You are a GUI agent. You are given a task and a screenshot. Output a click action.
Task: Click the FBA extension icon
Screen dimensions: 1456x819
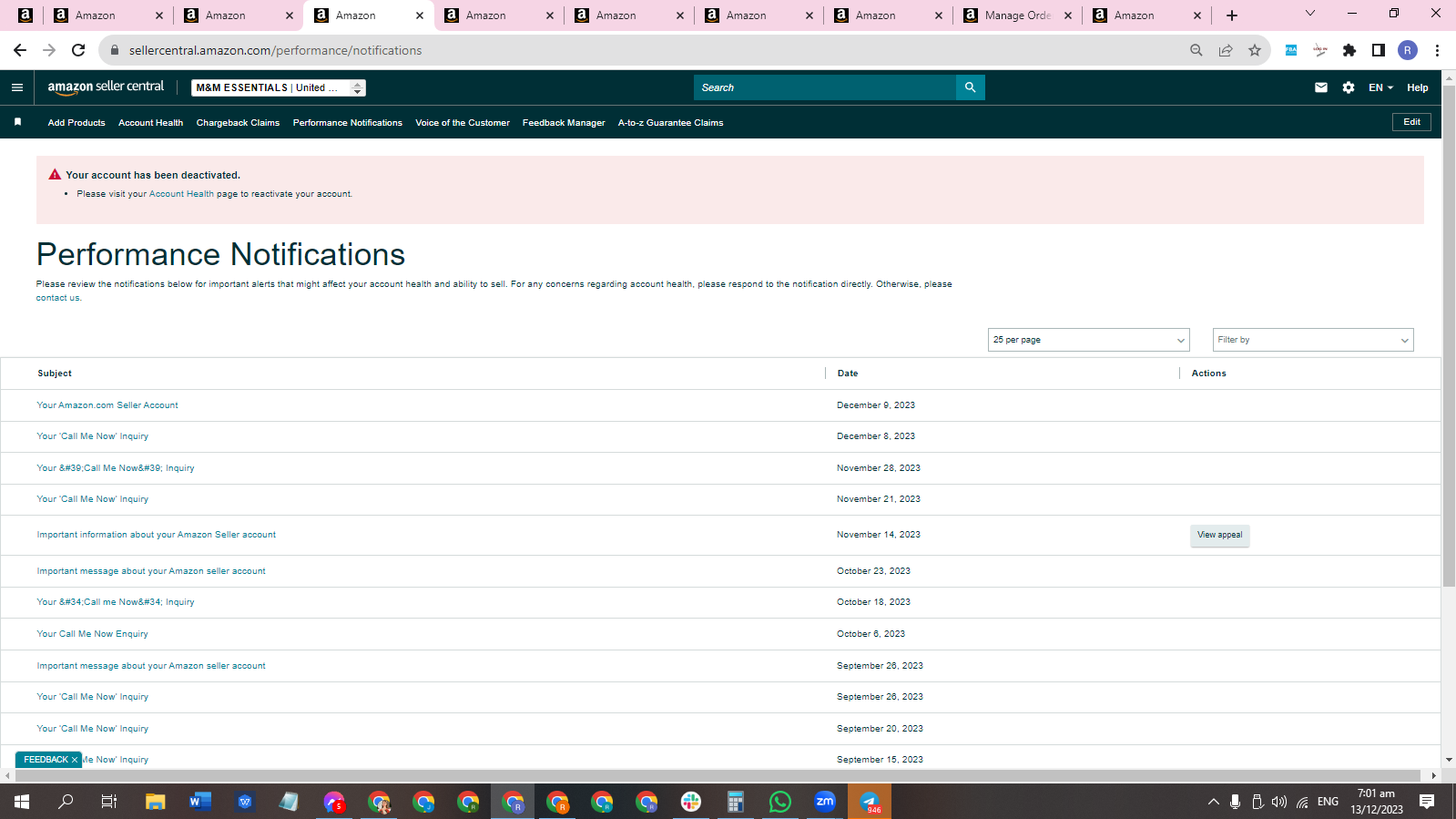pos(1291,50)
